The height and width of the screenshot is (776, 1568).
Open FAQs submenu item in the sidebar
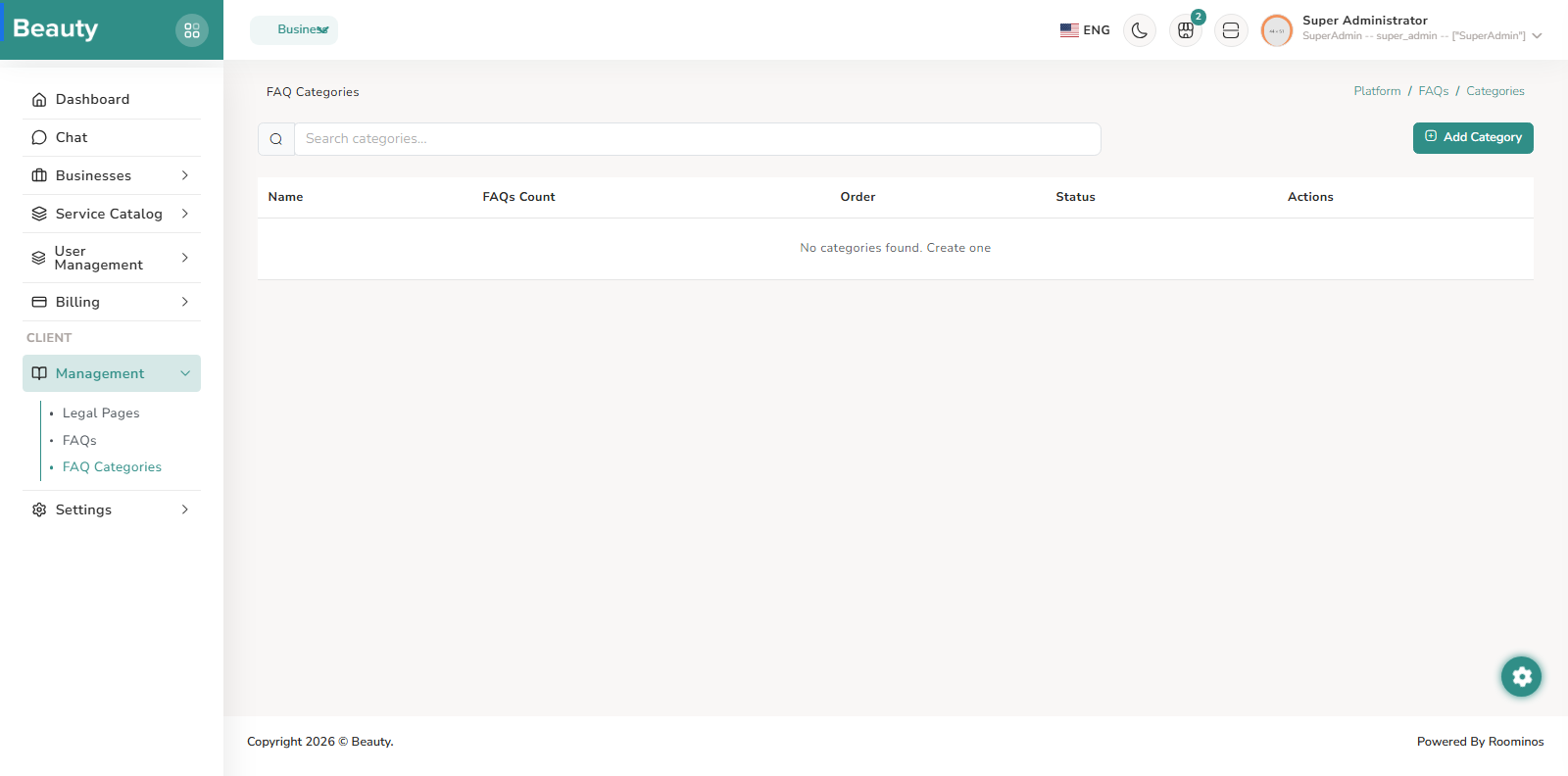[79, 441]
